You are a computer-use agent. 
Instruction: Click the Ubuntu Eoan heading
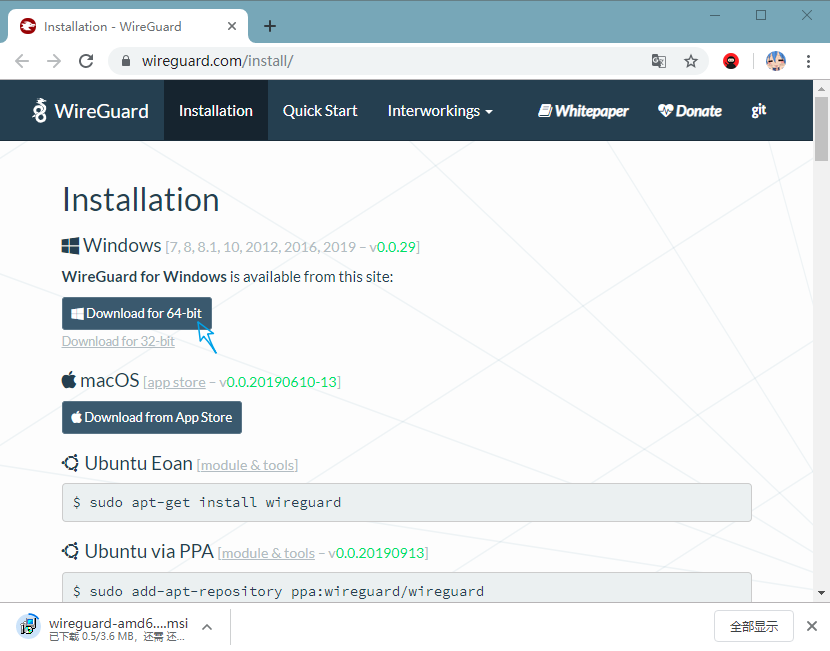[x=139, y=463]
